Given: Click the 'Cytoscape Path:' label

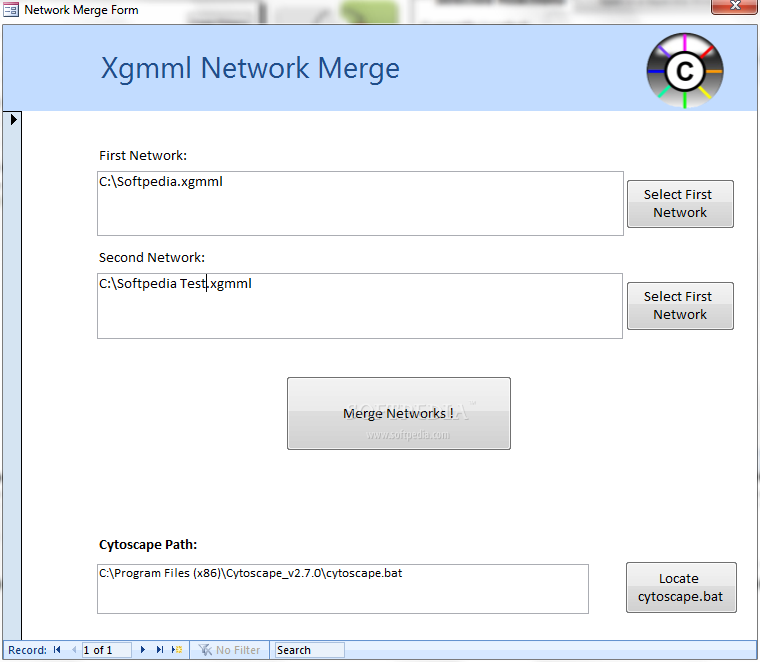Looking at the screenshot, I should [x=148, y=545].
